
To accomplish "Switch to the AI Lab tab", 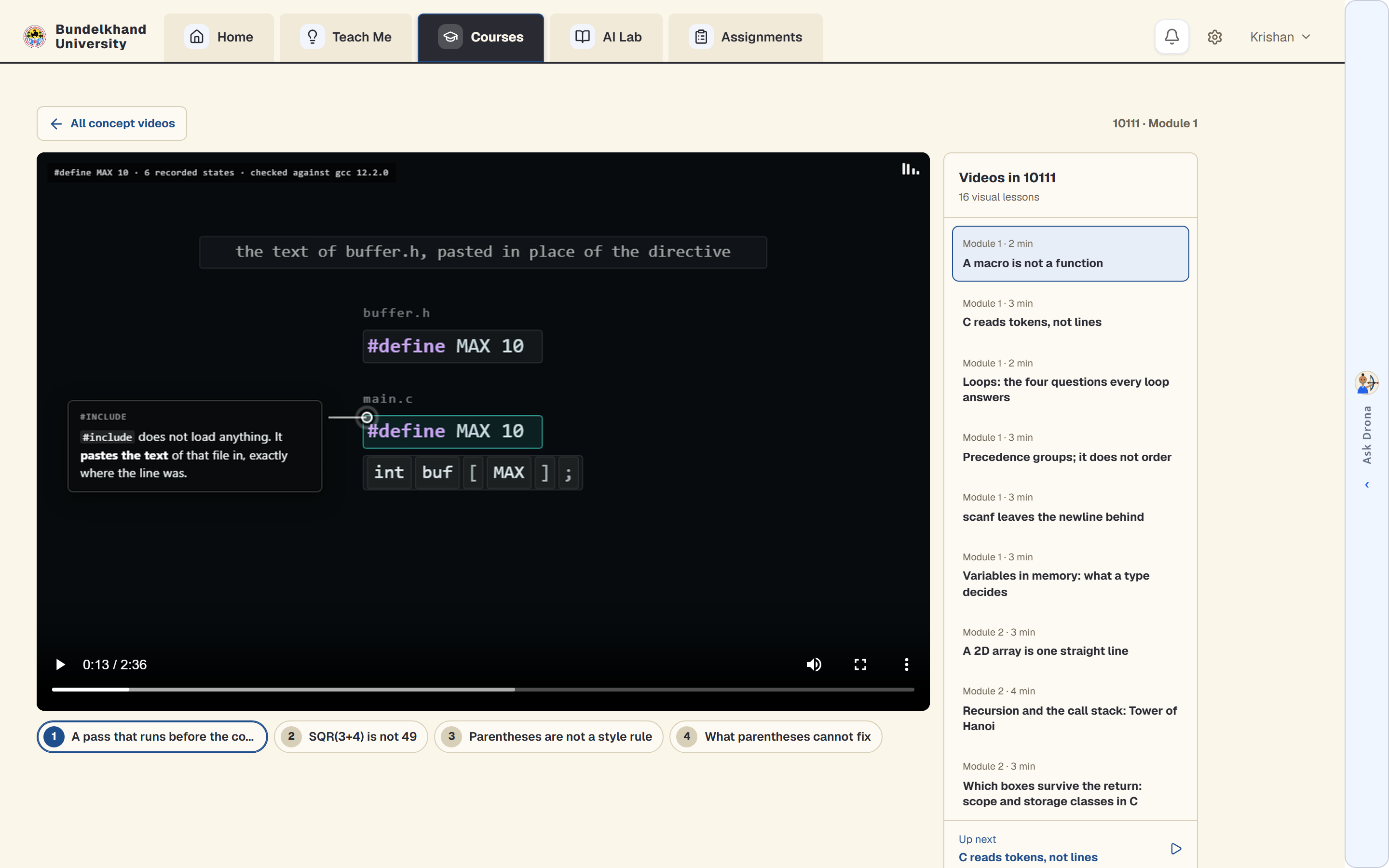I will (x=606, y=37).
